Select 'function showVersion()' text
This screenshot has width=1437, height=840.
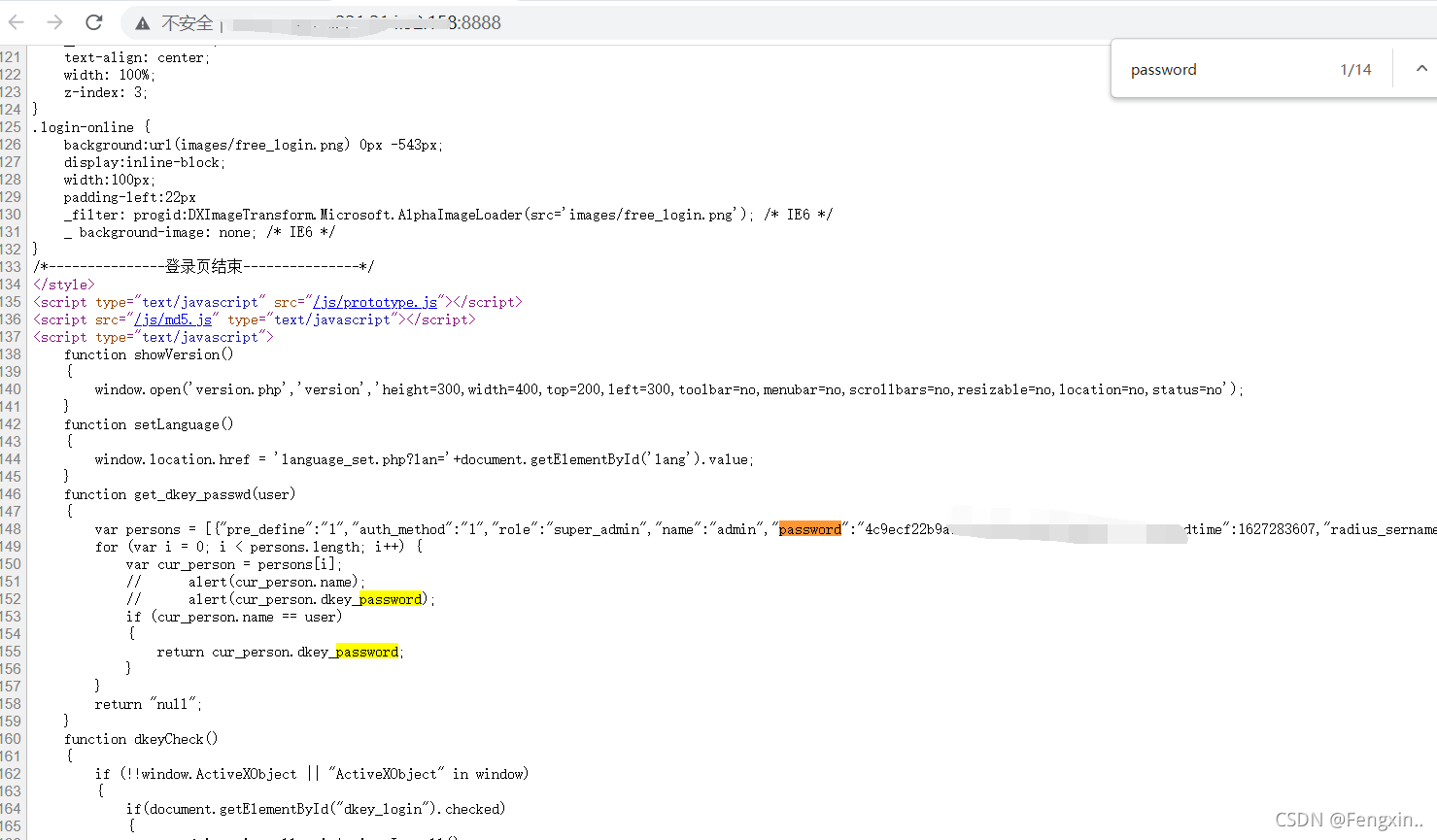149,354
